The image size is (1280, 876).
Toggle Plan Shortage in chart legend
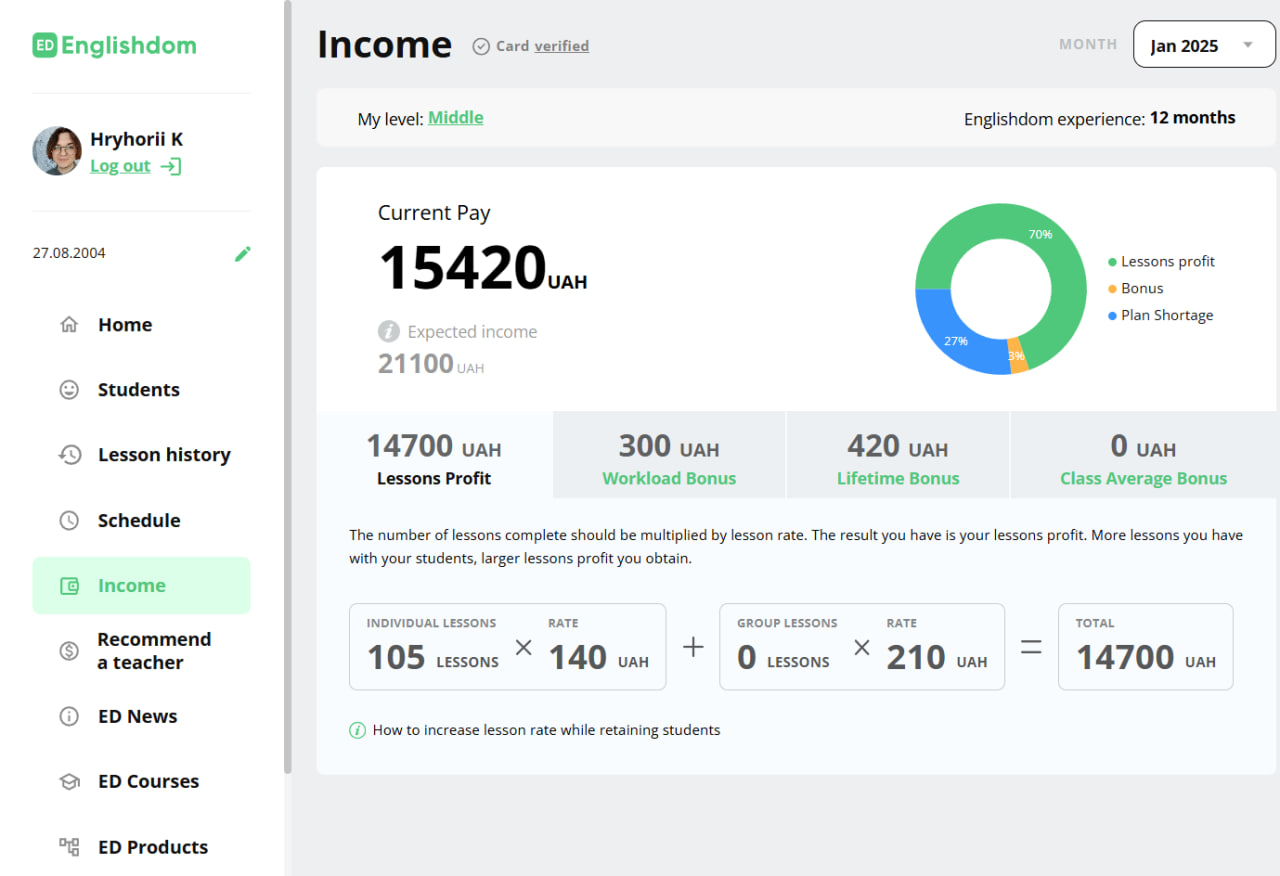pos(1166,316)
